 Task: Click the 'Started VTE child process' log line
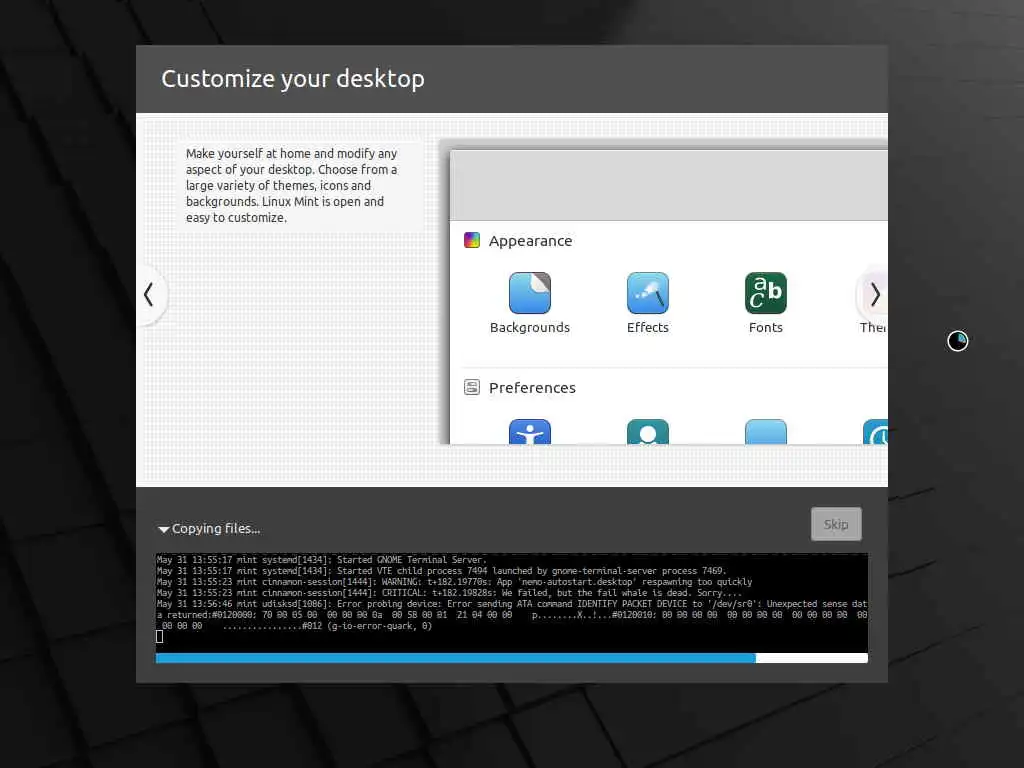tap(441, 571)
